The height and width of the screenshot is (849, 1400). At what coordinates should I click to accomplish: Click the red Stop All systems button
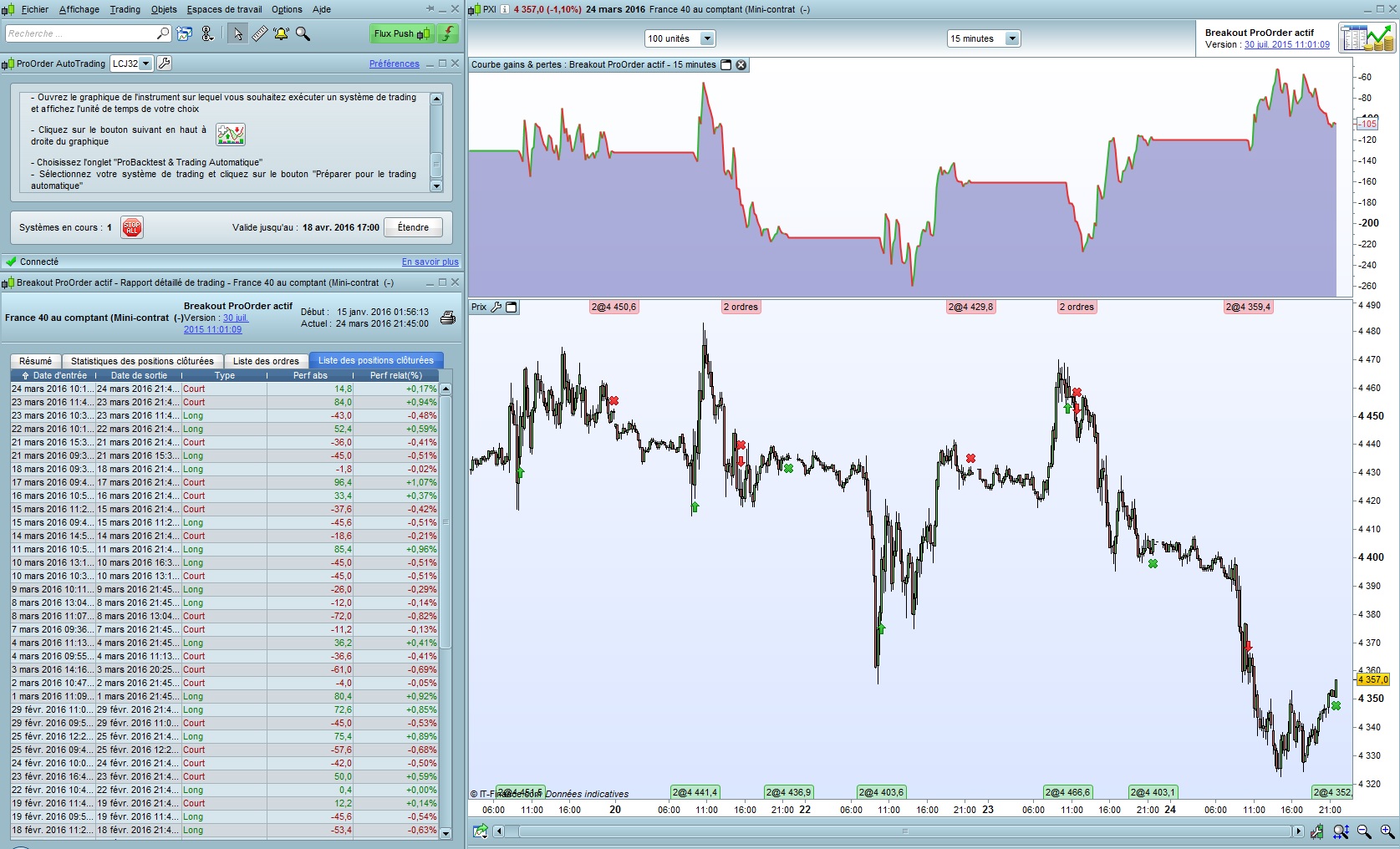click(x=132, y=227)
